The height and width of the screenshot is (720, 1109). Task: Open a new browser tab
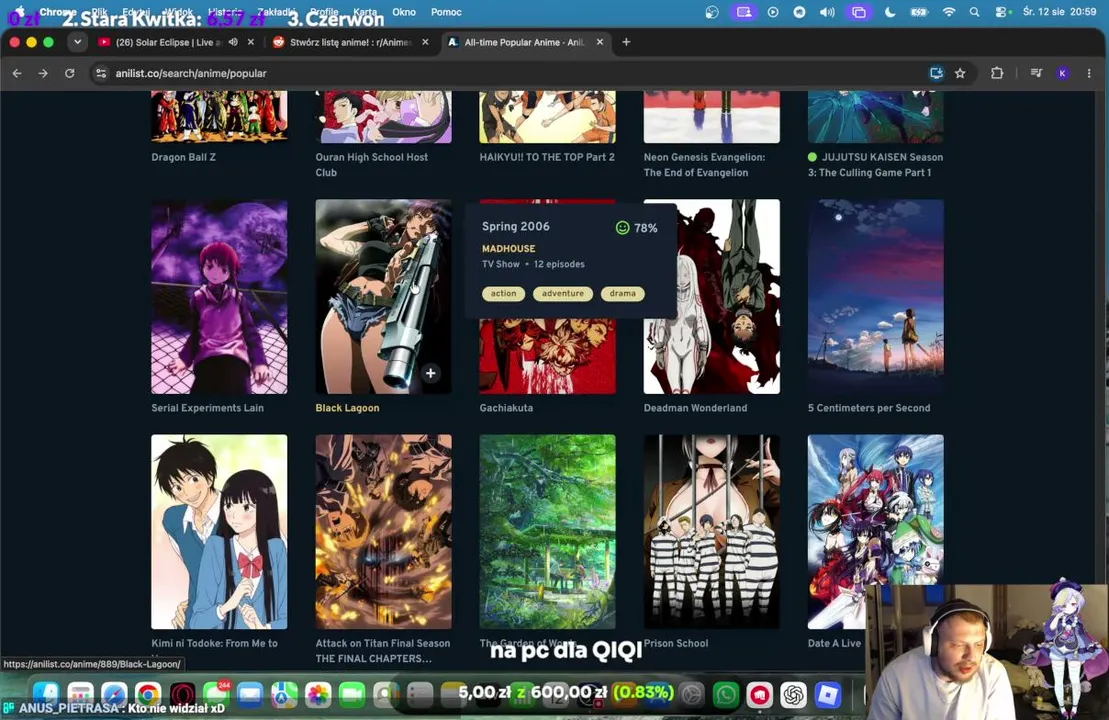626,42
